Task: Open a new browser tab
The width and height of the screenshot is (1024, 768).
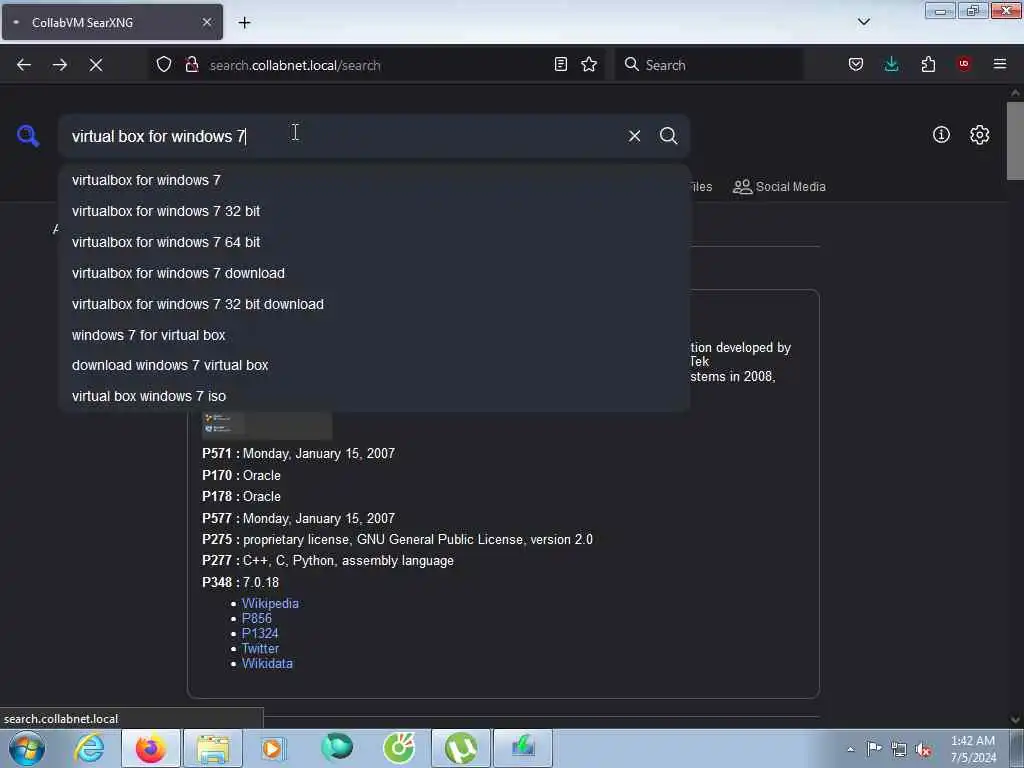Action: 244,23
